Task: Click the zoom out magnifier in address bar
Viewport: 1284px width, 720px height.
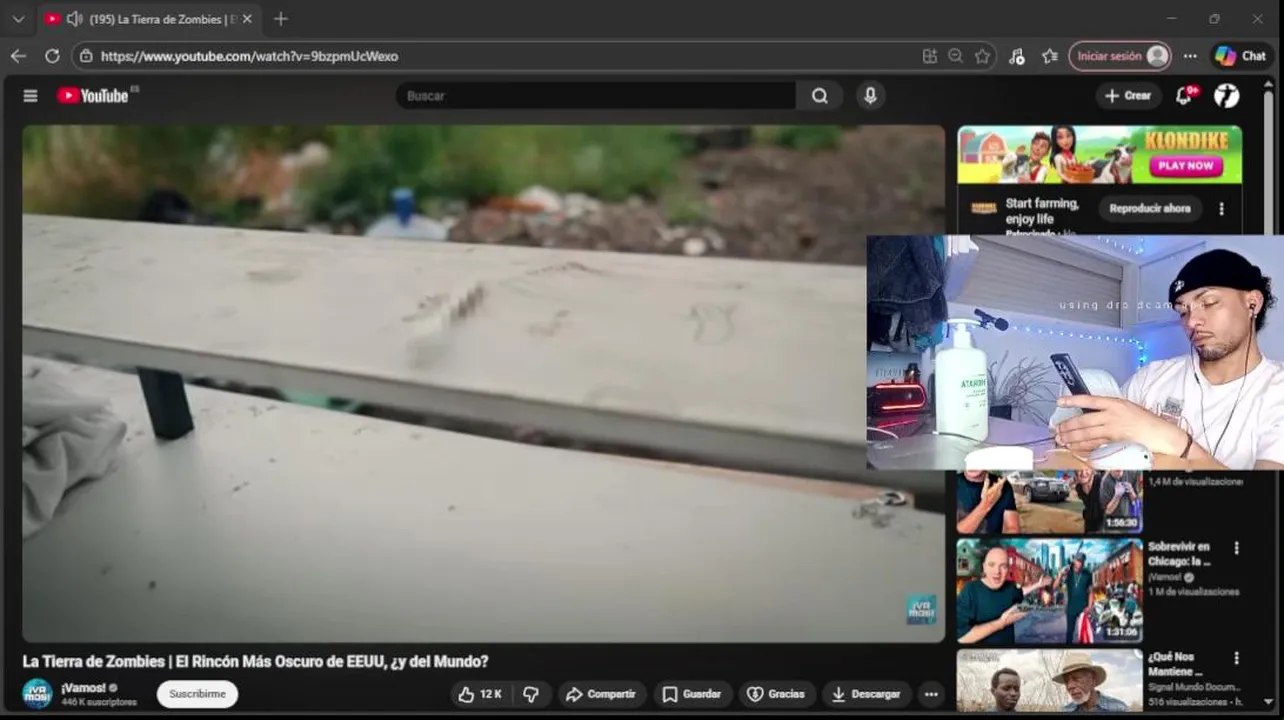Action: click(956, 56)
